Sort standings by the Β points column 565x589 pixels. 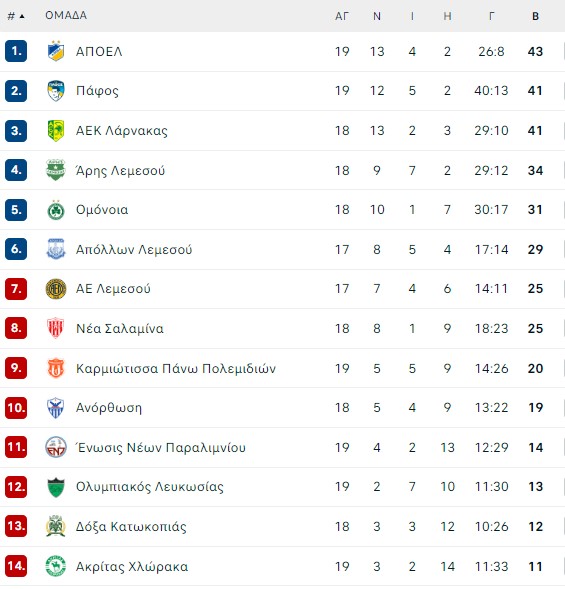535,16
